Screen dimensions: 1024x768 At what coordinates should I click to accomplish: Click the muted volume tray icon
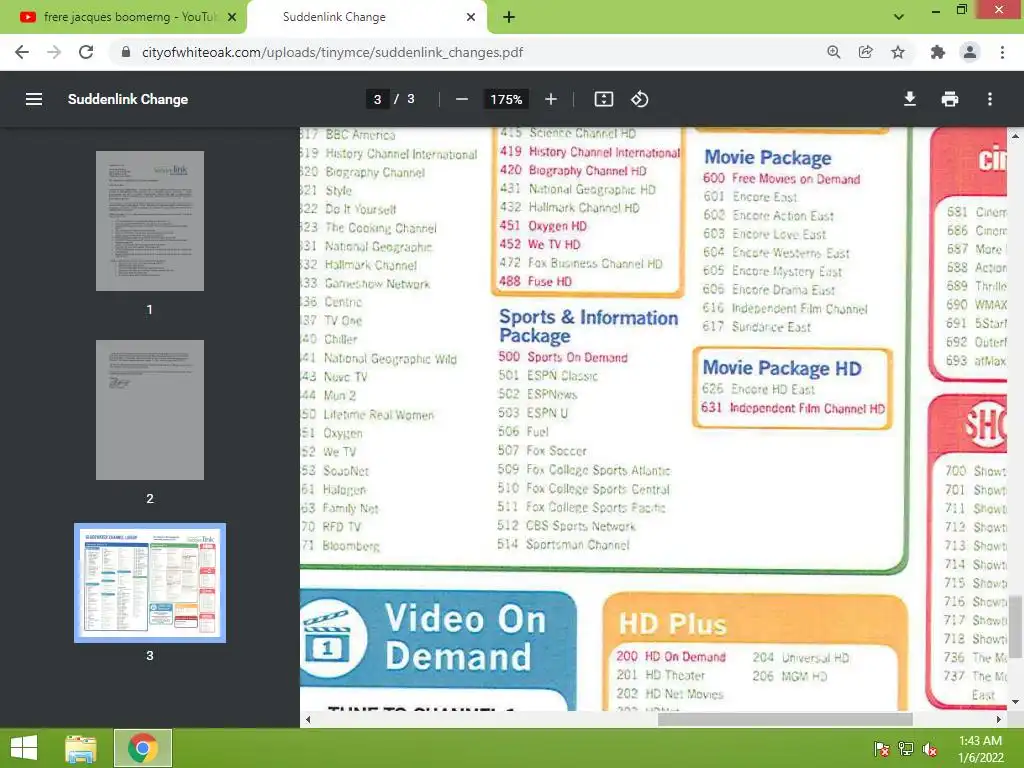[930, 748]
